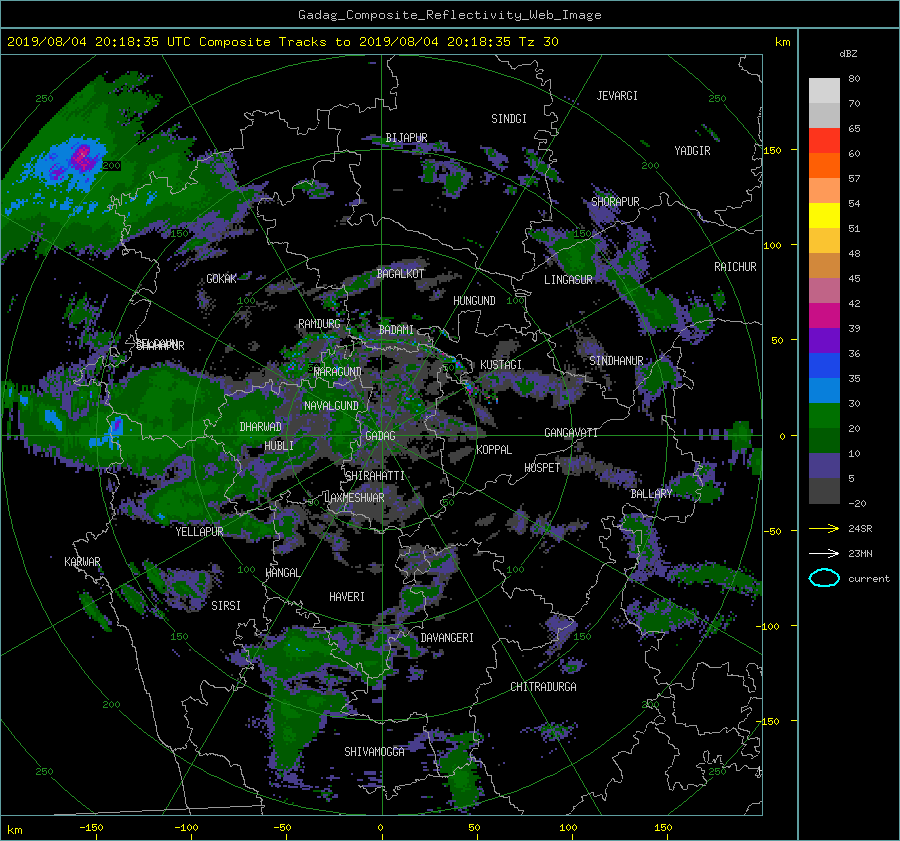The height and width of the screenshot is (841, 900).
Task: Click the SINDHANUR label
Action: coord(616,361)
